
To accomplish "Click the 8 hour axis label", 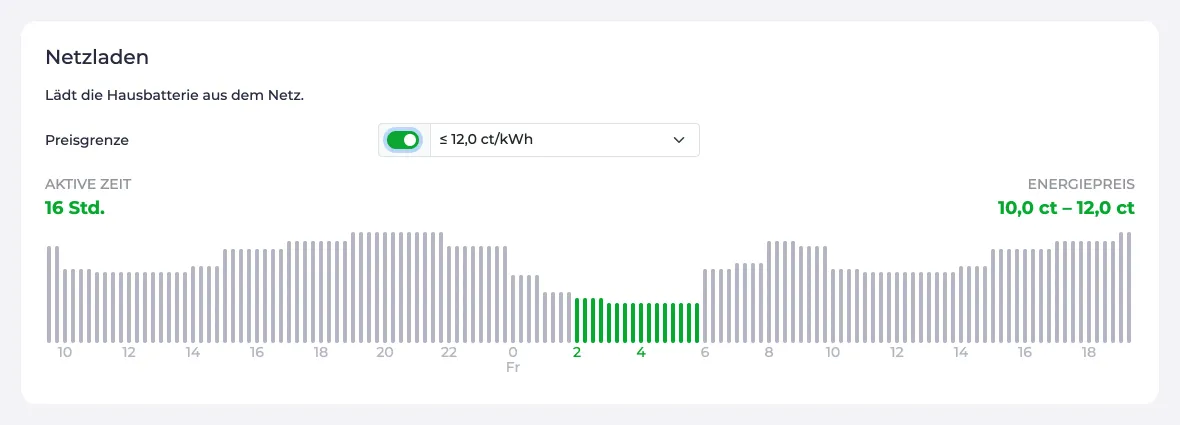I will point(768,352).
